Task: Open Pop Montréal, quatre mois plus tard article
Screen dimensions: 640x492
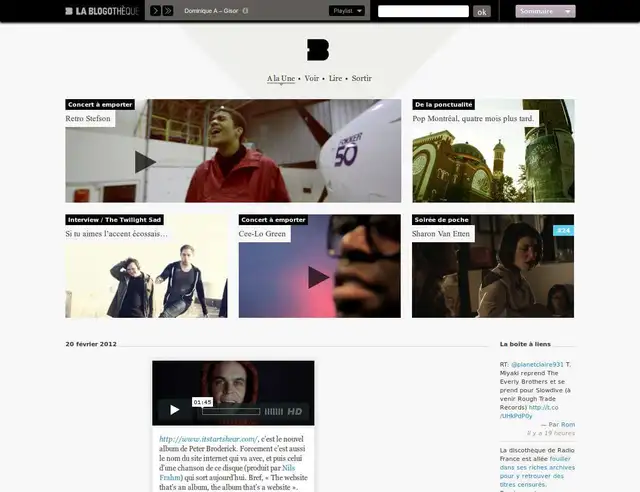Action: click(x=473, y=119)
